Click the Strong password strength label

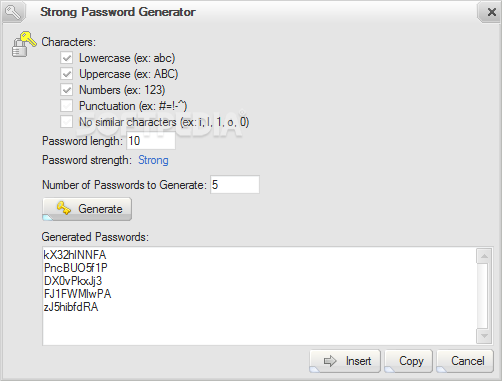click(153, 160)
